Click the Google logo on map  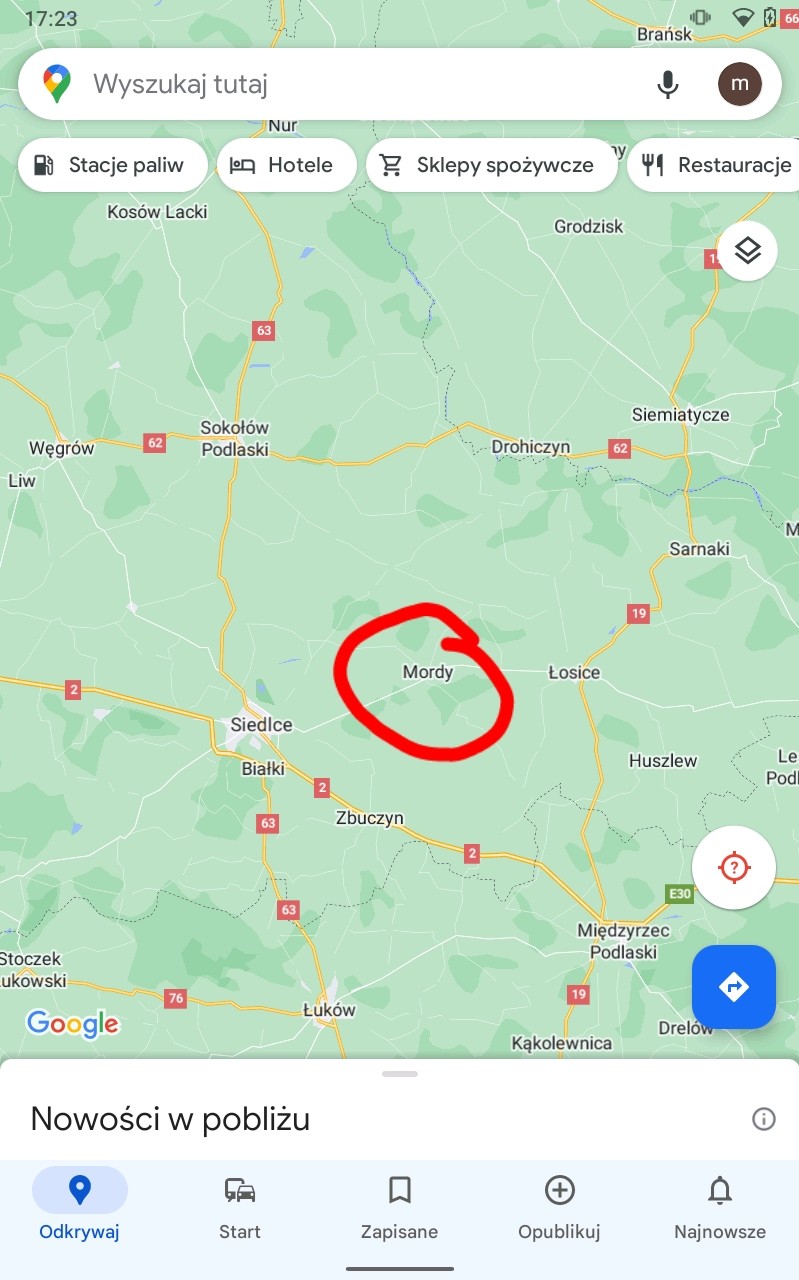pos(72,1023)
